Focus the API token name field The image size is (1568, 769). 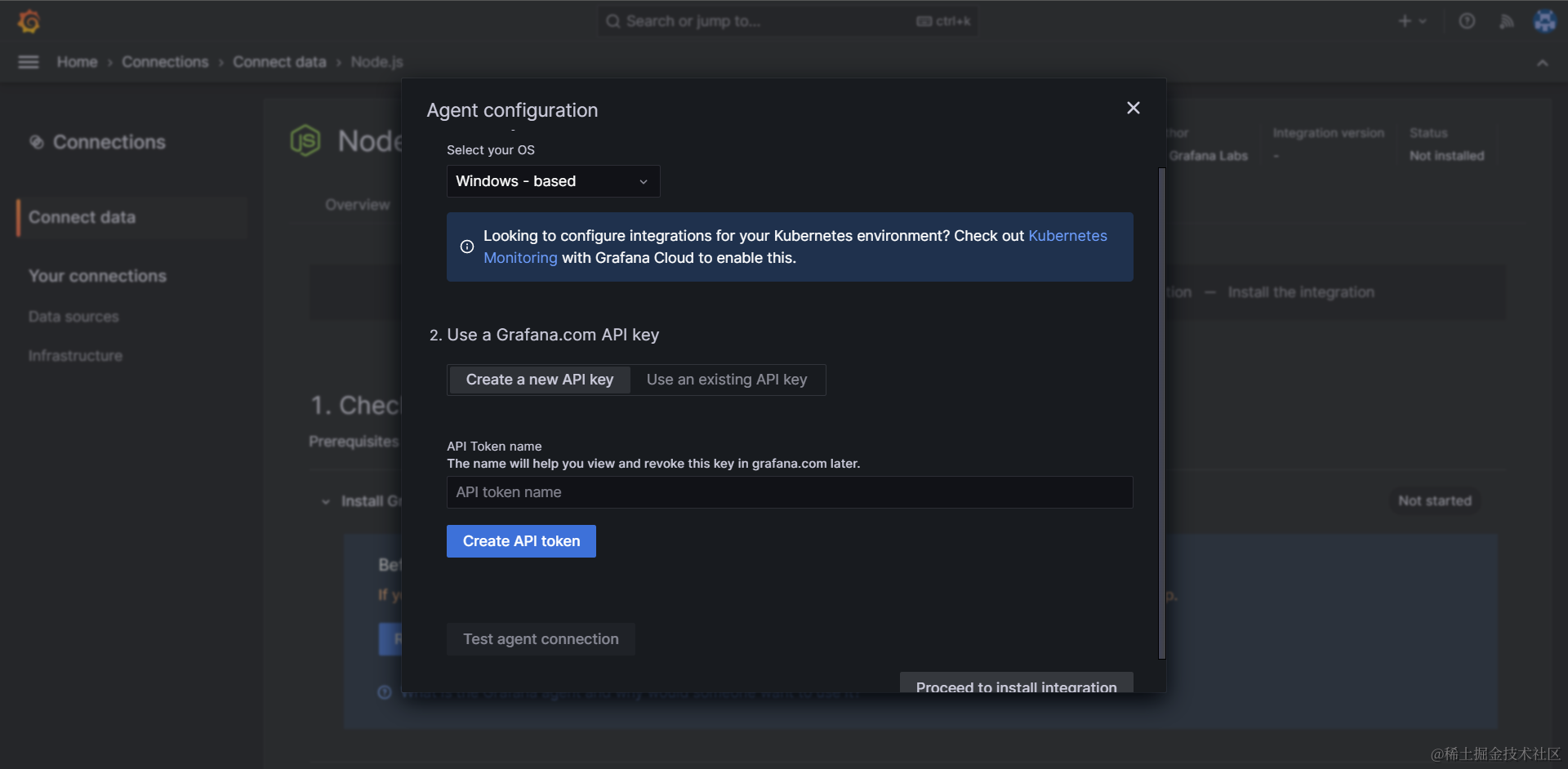click(x=789, y=492)
